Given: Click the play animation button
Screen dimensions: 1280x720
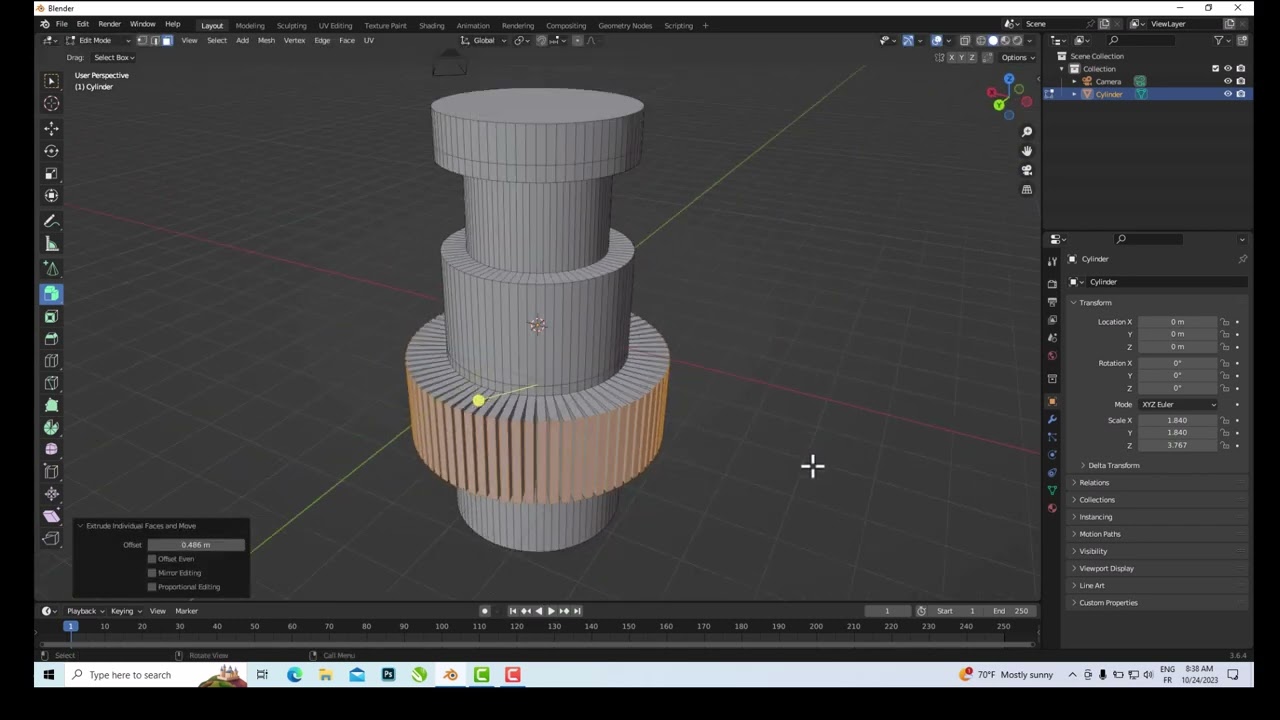Looking at the screenshot, I should click(x=551, y=611).
